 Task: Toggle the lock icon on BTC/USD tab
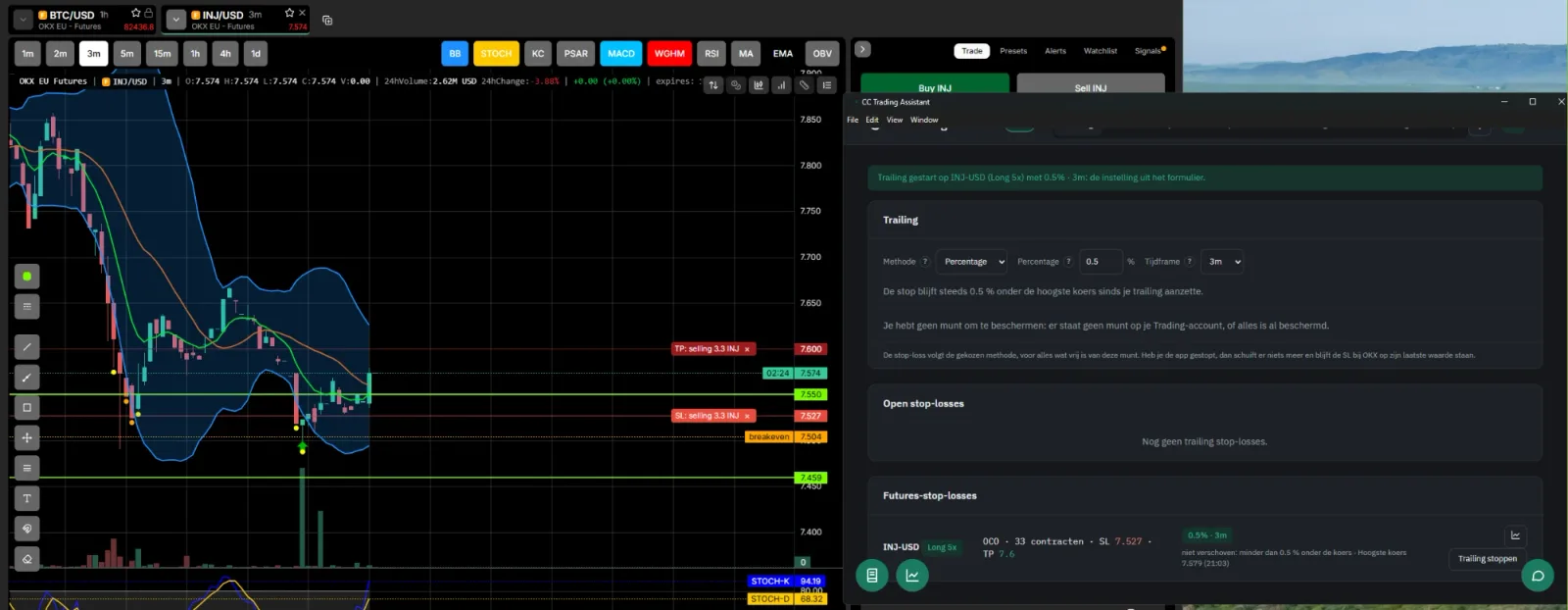(x=148, y=13)
